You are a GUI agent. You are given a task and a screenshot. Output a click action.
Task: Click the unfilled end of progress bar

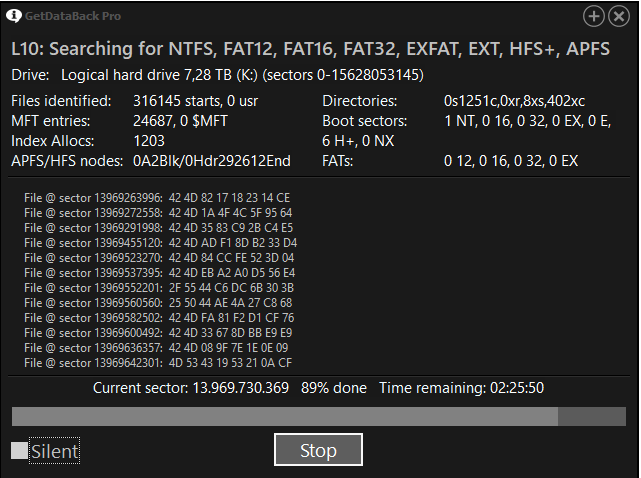(592, 416)
